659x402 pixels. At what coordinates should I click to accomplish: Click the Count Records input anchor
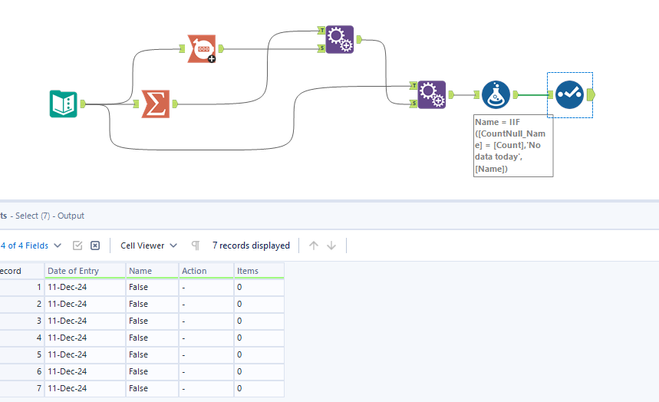182,49
